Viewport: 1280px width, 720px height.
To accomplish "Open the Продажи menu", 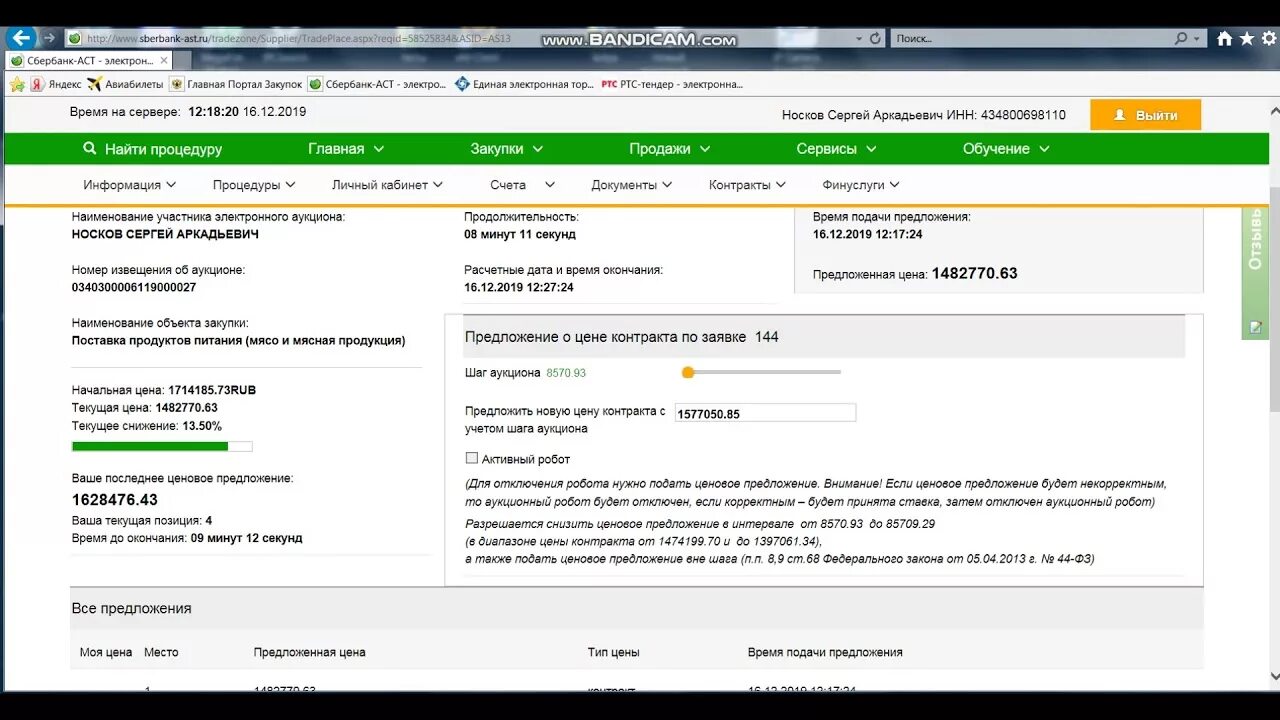I will [x=670, y=149].
